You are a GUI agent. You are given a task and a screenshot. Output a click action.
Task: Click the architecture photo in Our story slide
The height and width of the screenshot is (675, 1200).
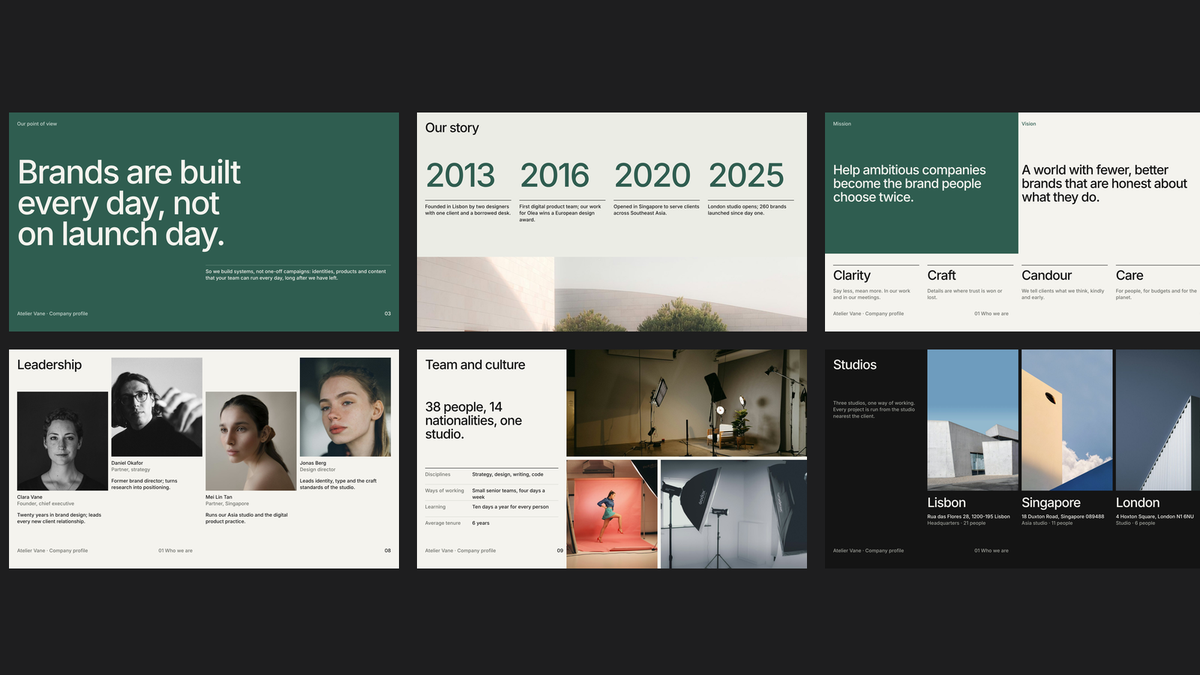point(612,294)
